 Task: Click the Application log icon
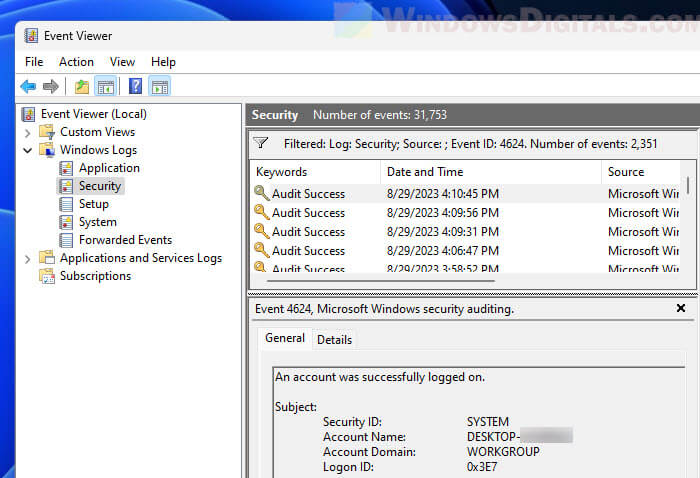pos(66,168)
